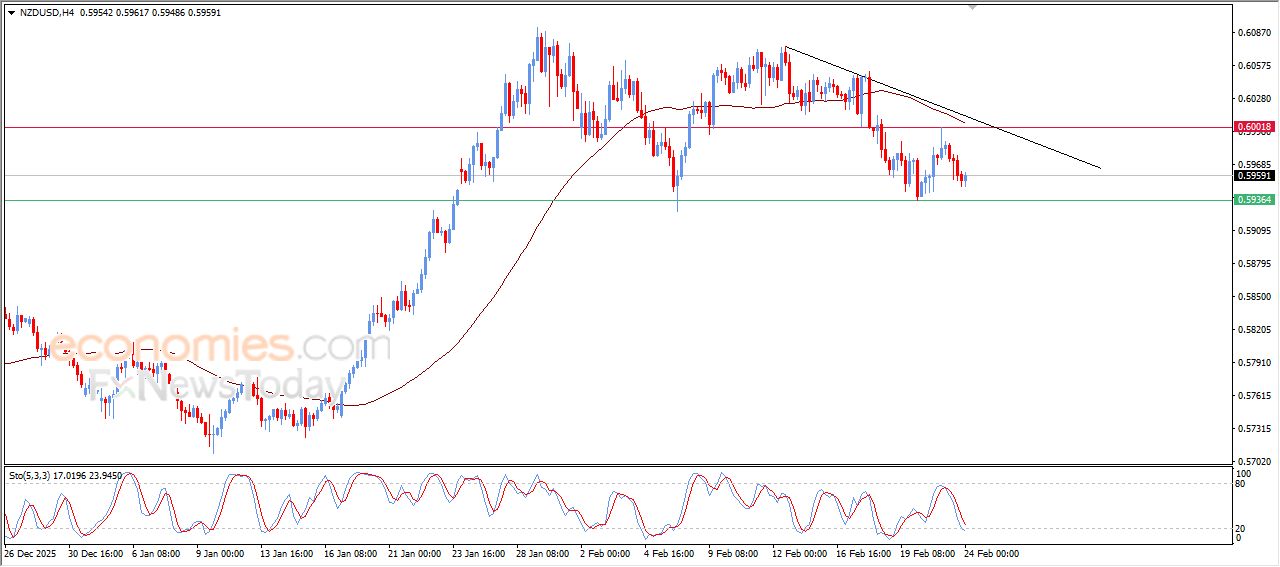Click the dropdown arrow beside NZDUSD,H4
The width and height of the screenshot is (1280, 567).
pos(11,12)
